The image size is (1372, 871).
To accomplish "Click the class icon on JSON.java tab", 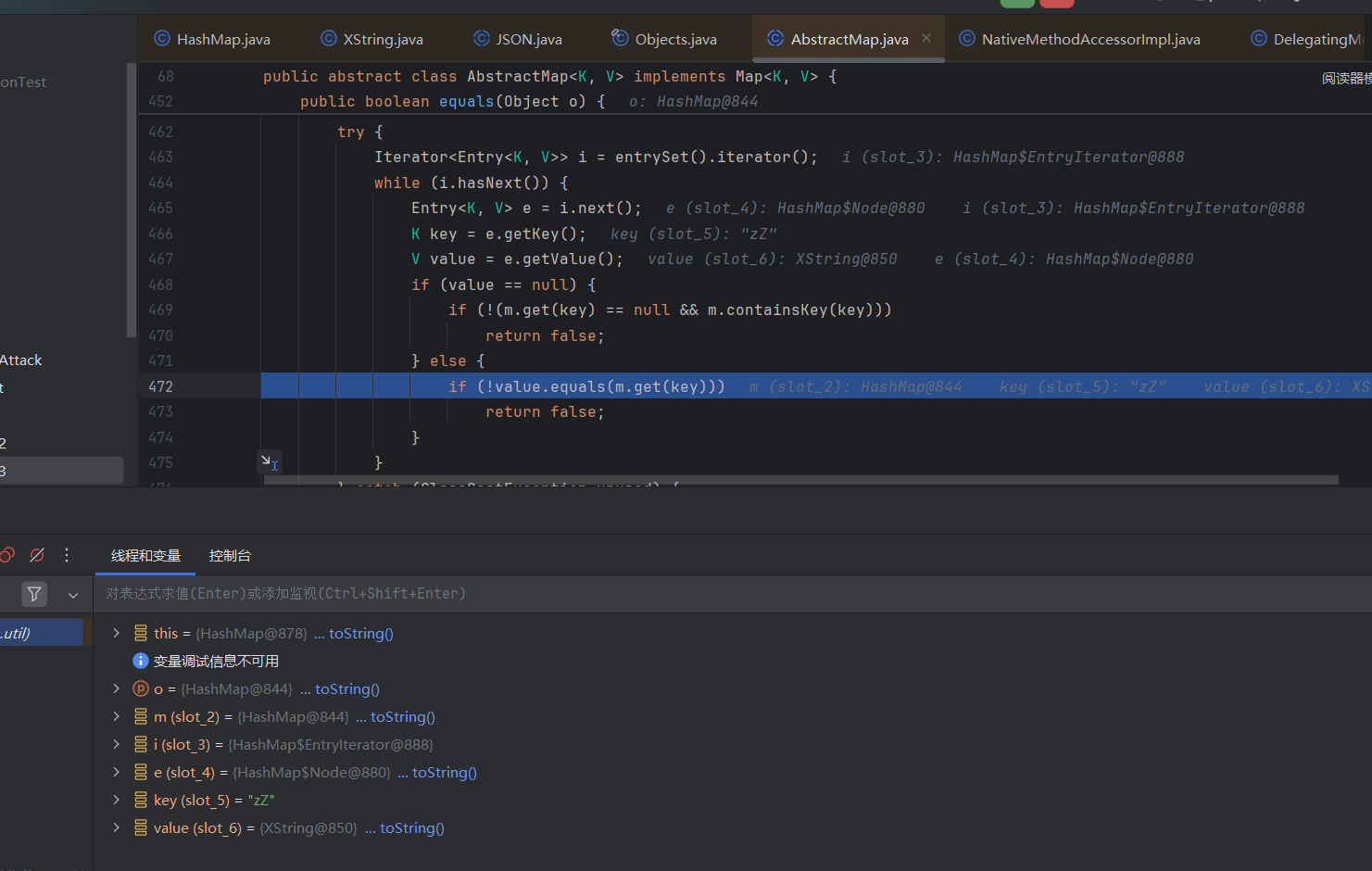I will click(482, 38).
